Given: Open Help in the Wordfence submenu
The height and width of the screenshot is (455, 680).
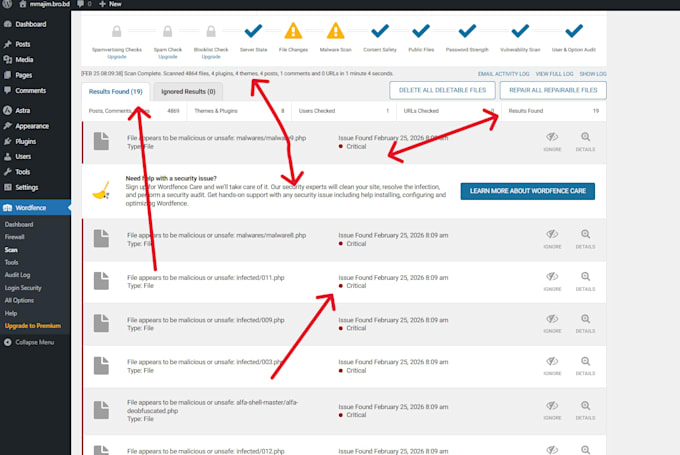Looking at the screenshot, I should [11, 313].
